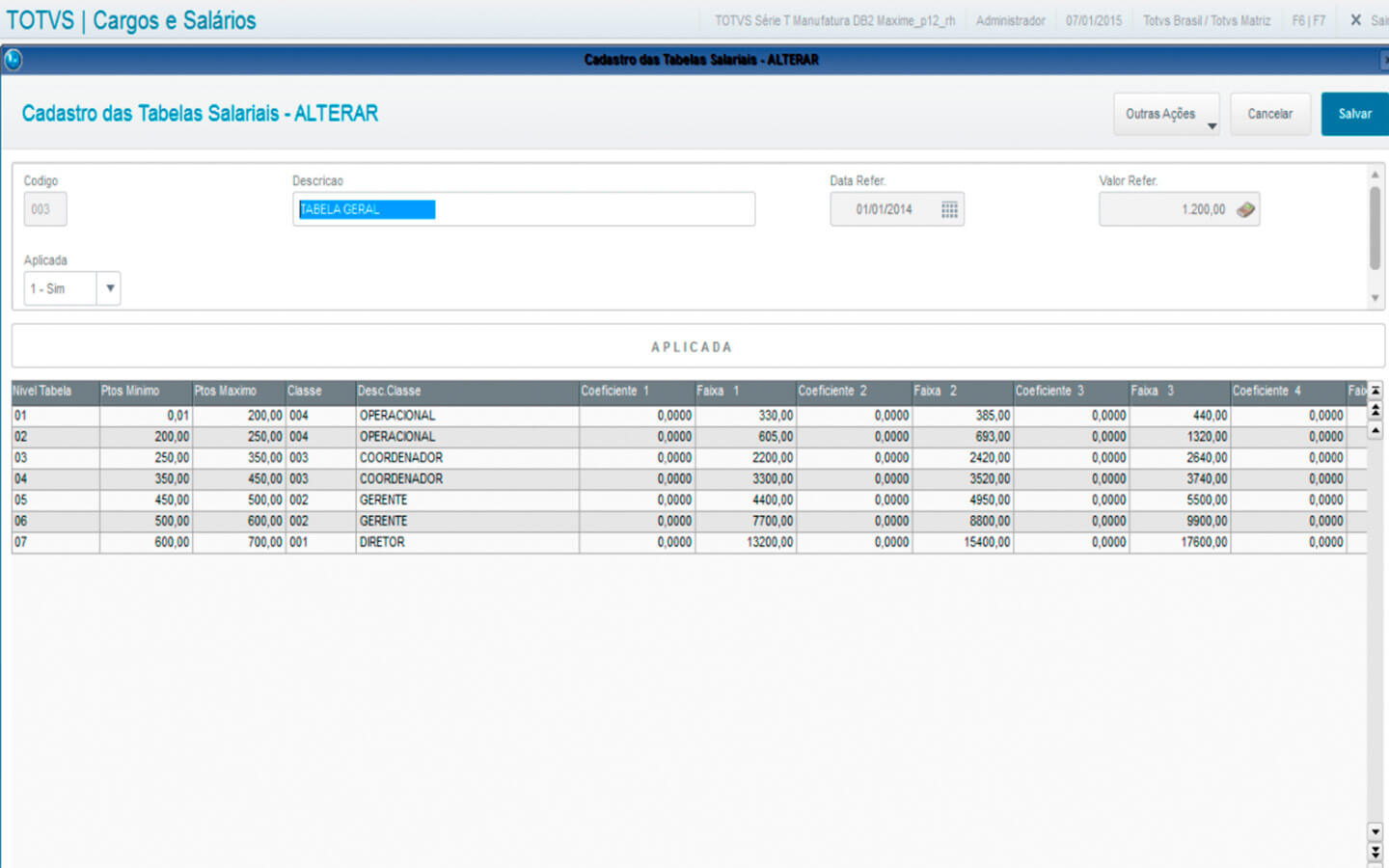Jump to first row with grid top arrow
Viewport: 1389px width, 868px height.
(x=1375, y=391)
